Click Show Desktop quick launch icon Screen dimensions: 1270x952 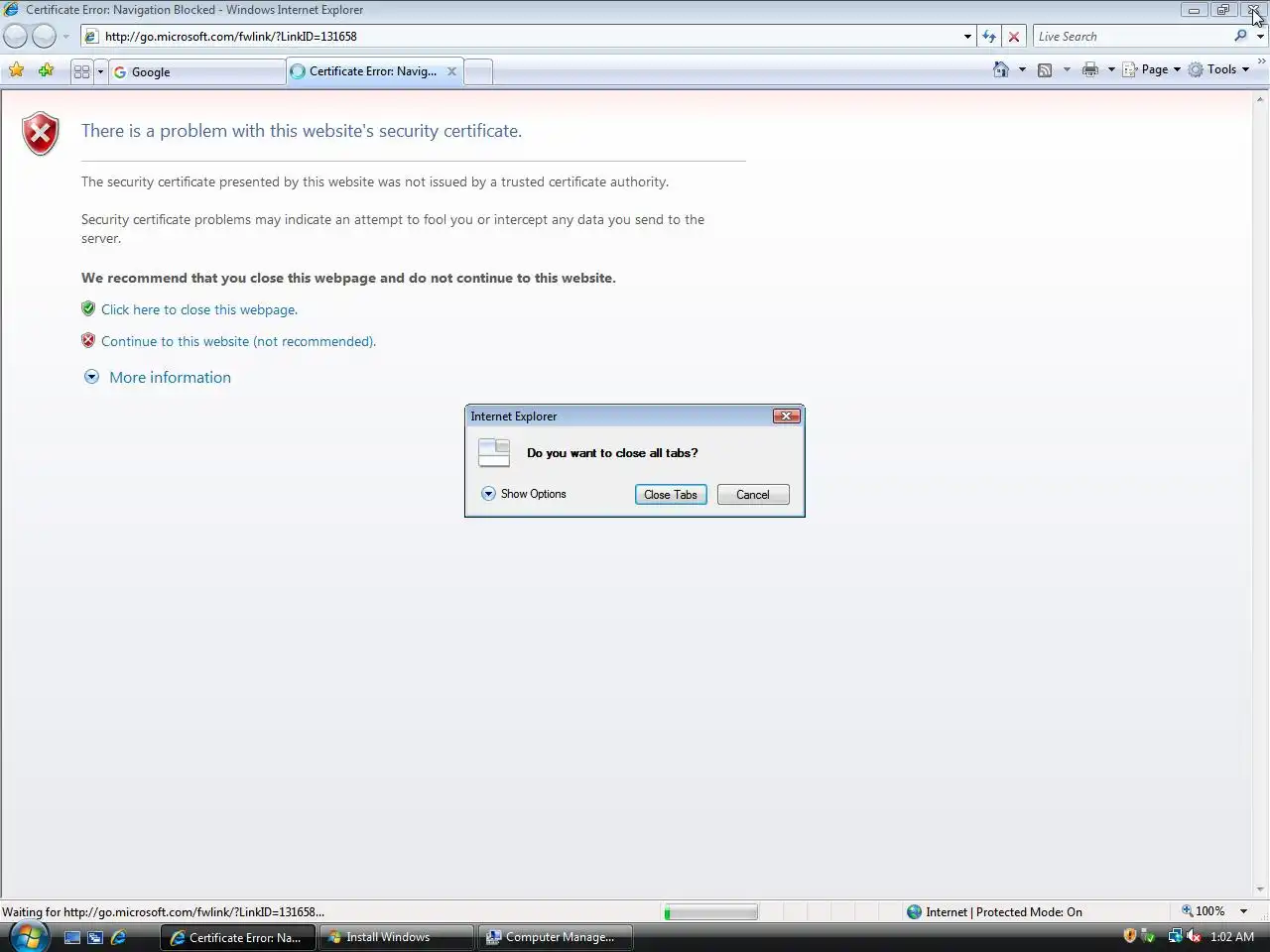pyautogui.click(x=72, y=937)
